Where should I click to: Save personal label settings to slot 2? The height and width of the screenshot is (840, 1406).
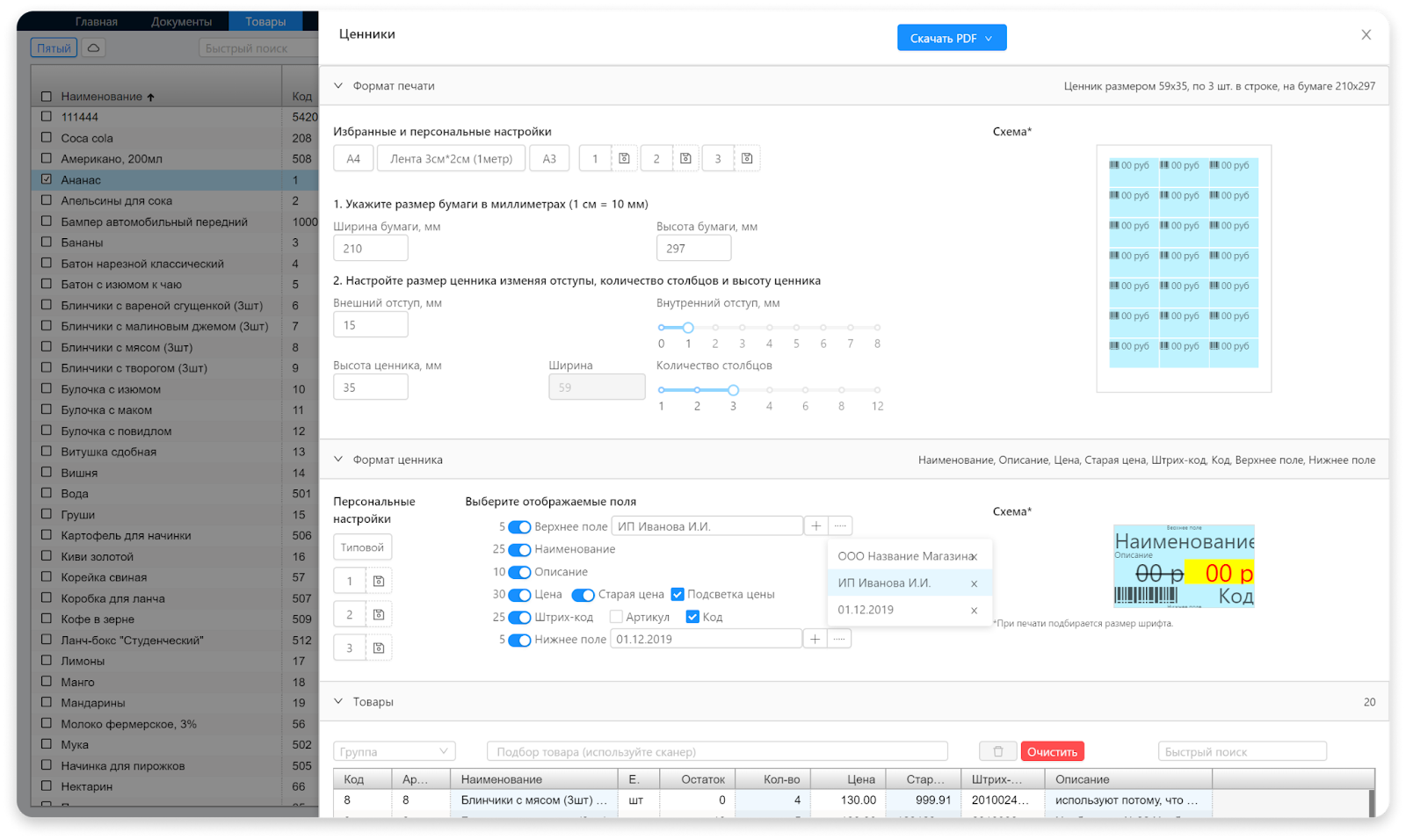coord(379,615)
